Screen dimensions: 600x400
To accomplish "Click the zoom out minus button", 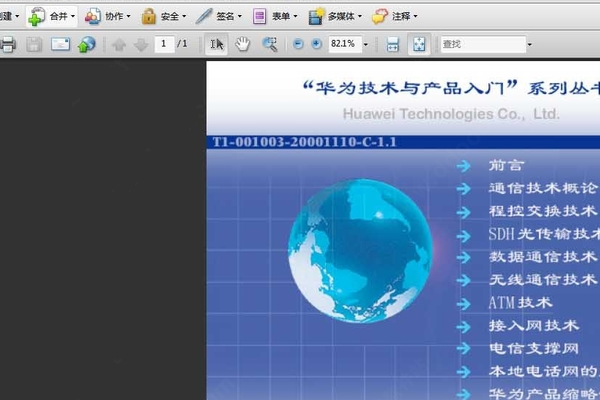I will pyautogui.click(x=298, y=44).
